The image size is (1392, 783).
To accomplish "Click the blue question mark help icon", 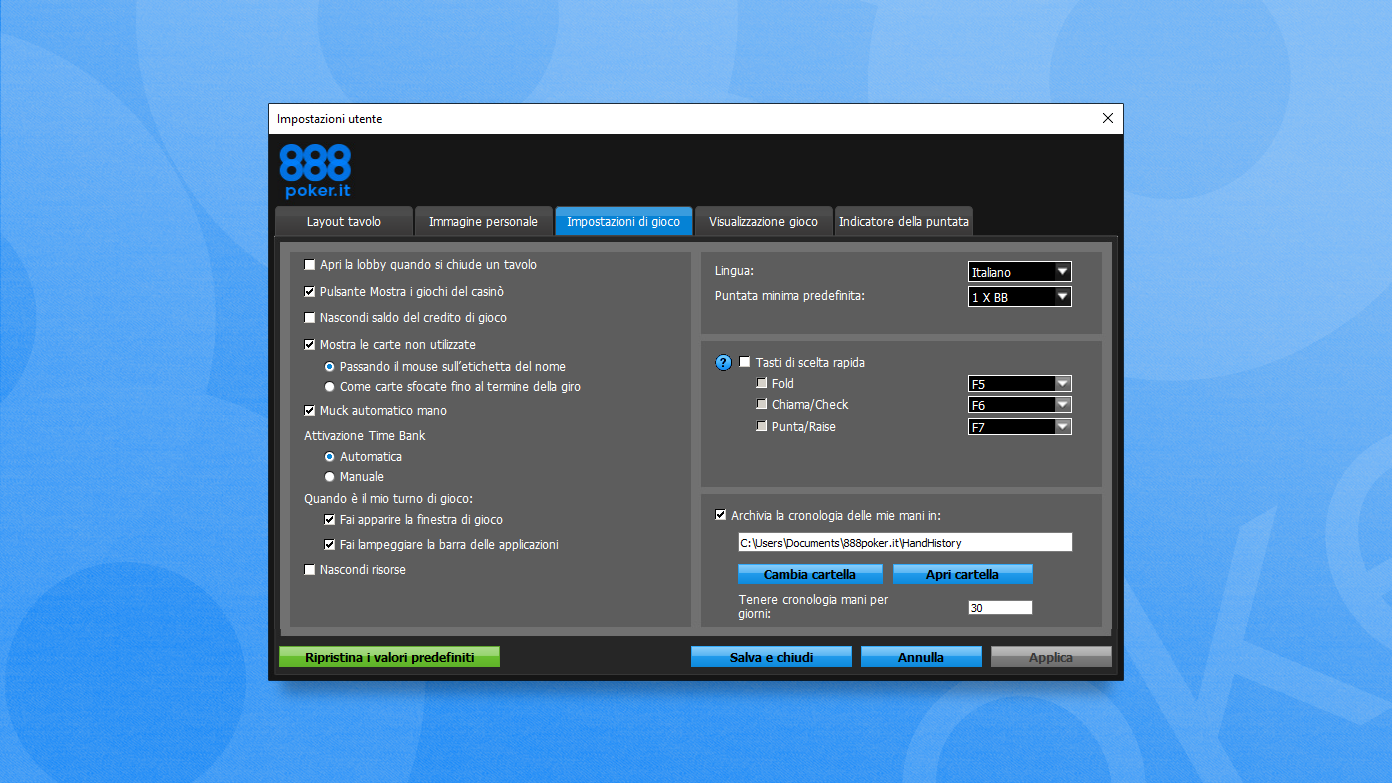I will click(724, 363).
